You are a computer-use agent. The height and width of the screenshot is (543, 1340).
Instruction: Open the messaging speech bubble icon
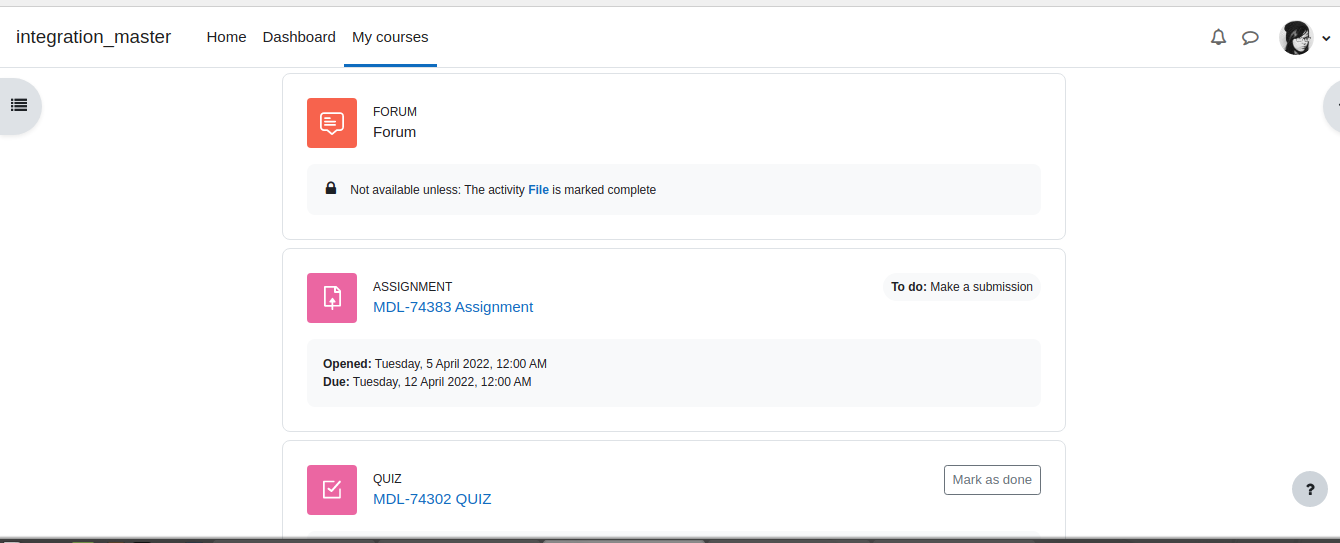click(1250, 38)
